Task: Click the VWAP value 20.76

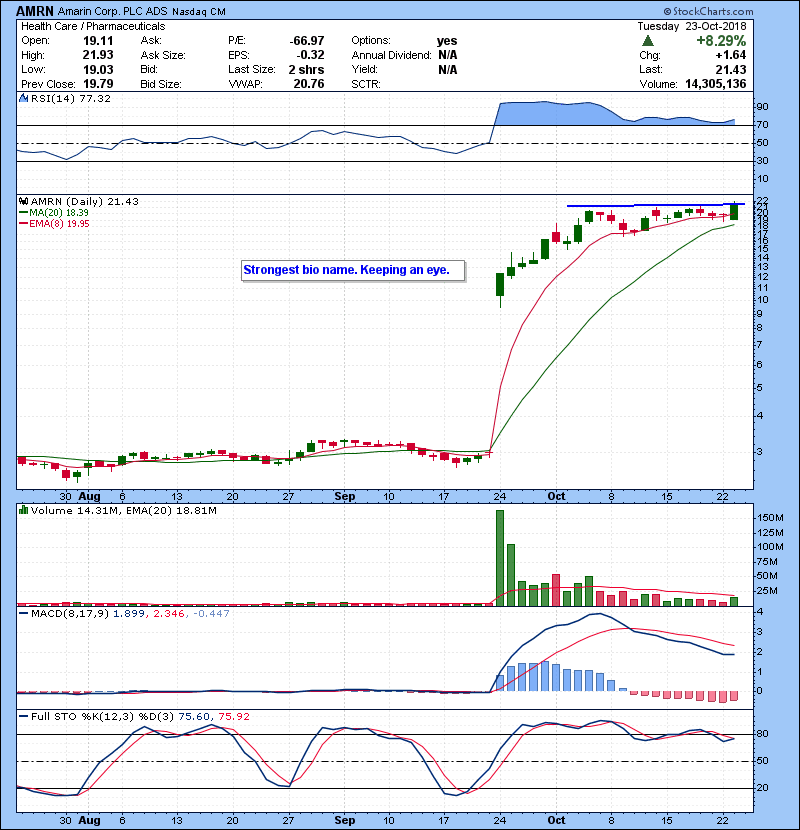Action: pyautogui.click(x=309, y=84)
